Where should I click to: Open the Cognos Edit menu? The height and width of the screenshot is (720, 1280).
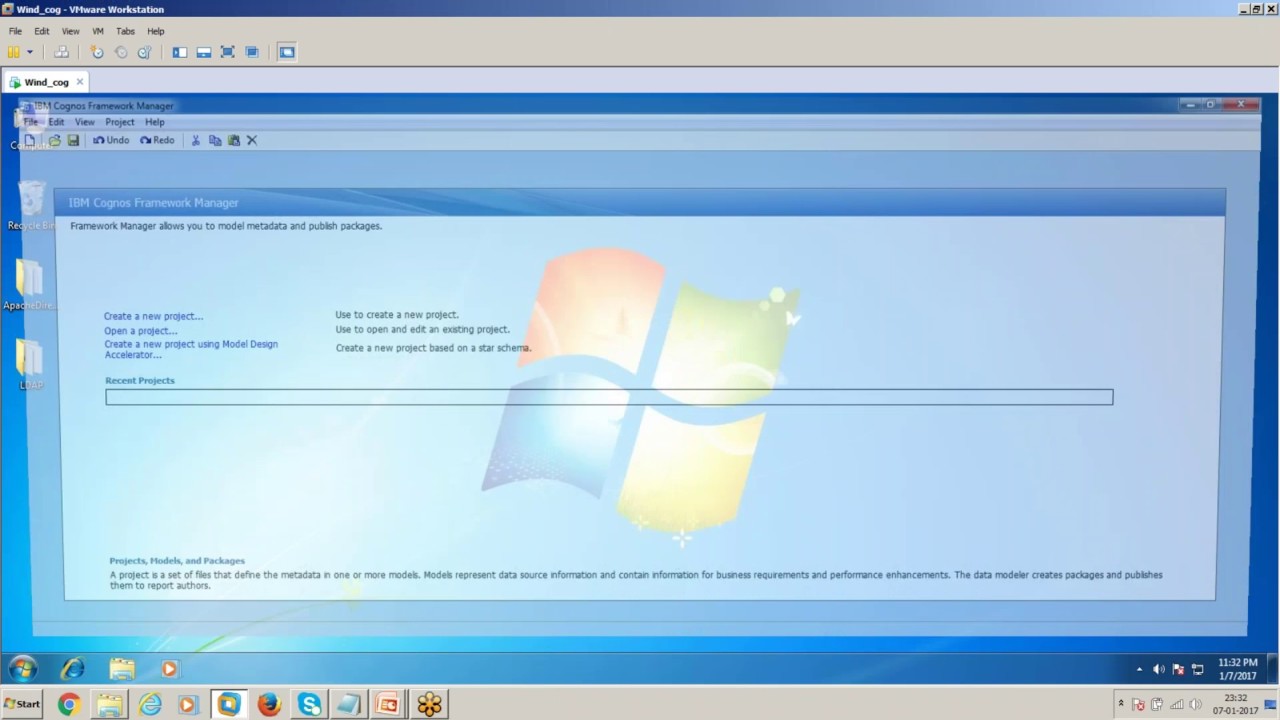[56, 122]
